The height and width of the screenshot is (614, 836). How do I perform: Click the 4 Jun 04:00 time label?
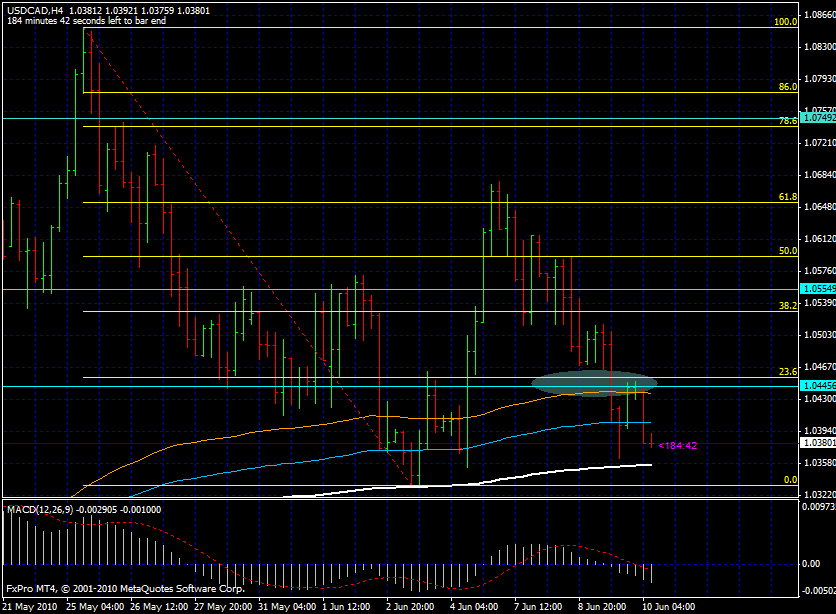click(x=474, y=607)
